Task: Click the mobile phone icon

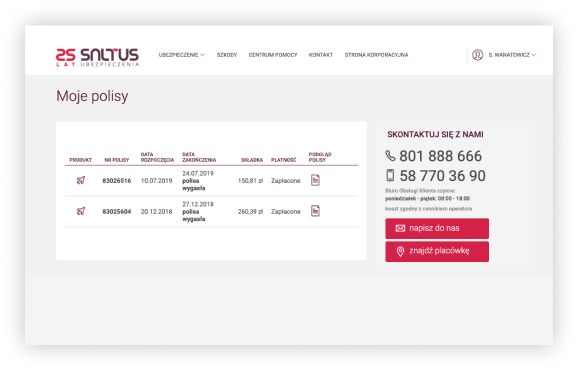Action: 390,175
